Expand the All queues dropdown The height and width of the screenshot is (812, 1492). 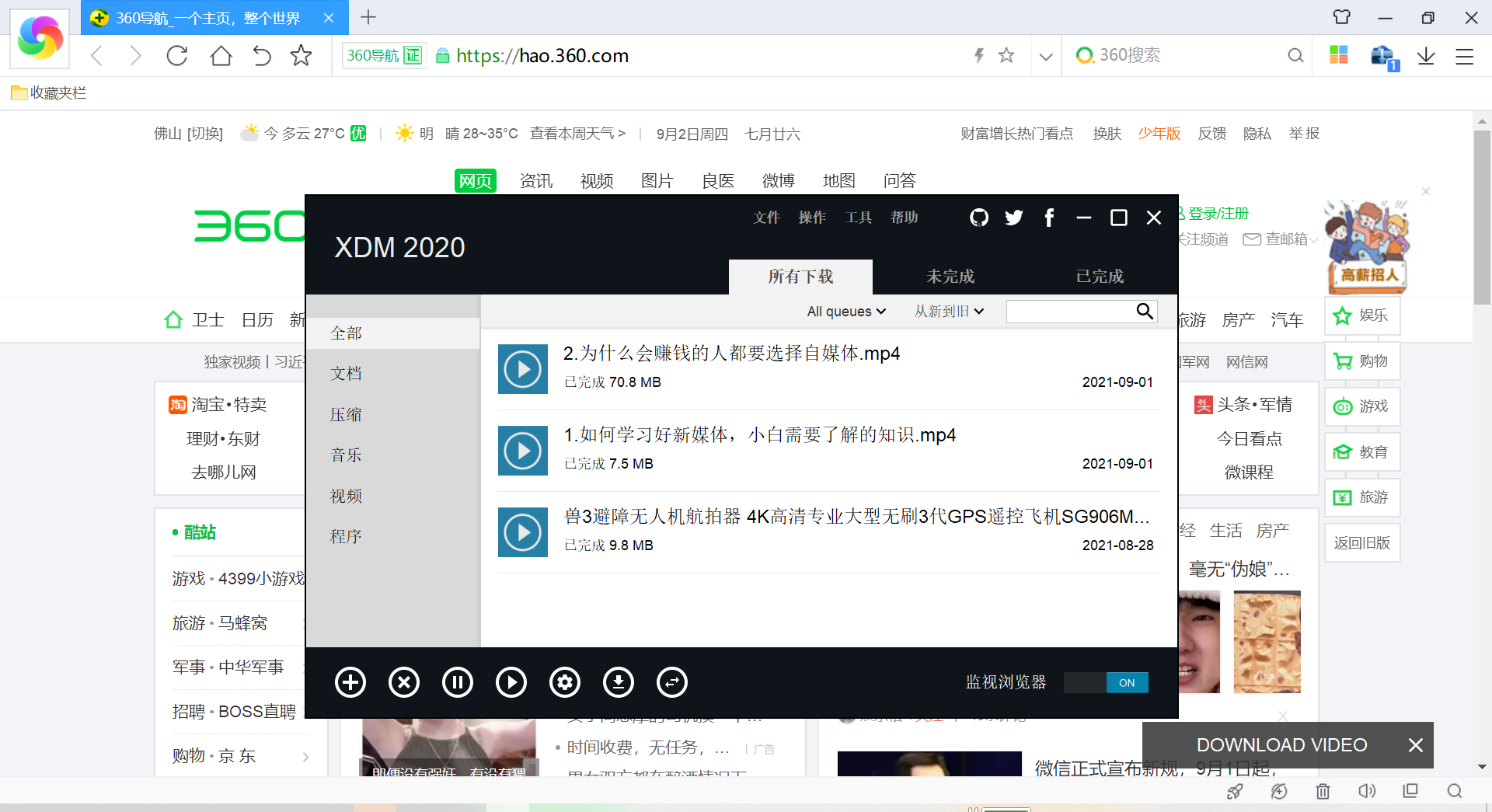[846, 312]
